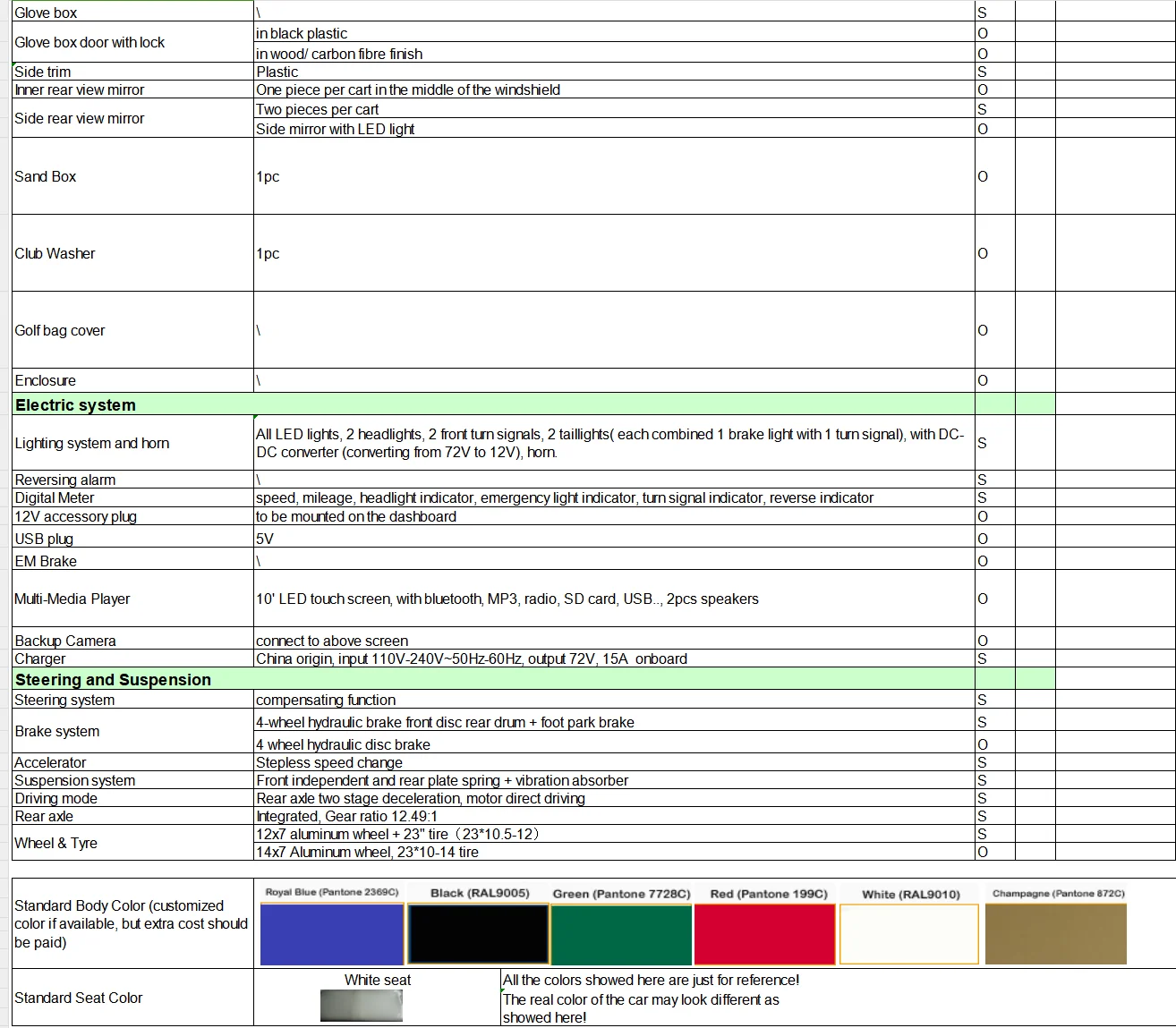Select the Royal Blue body color swatch
The image size is (1176, 1028).
click(331, 934)
